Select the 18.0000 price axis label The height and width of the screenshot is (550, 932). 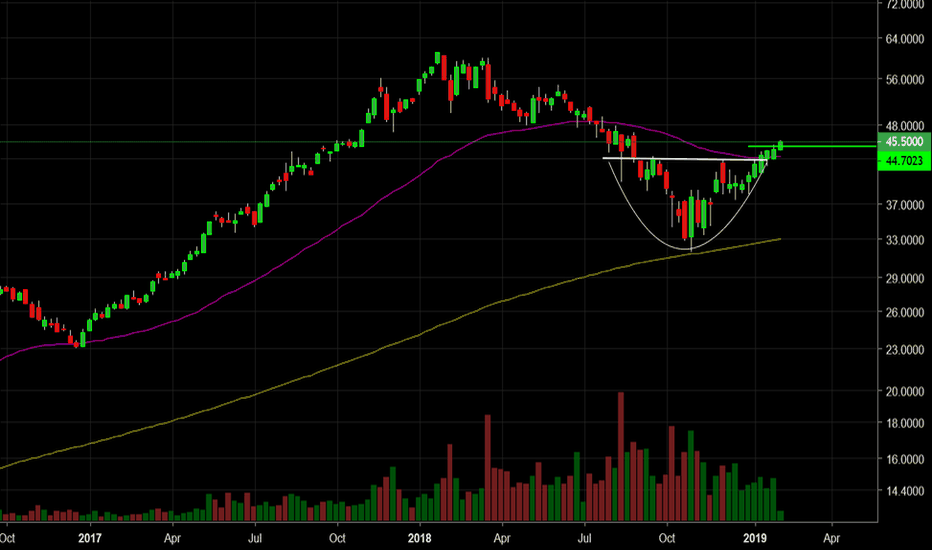pyautogui.click(x=905, y=423)
